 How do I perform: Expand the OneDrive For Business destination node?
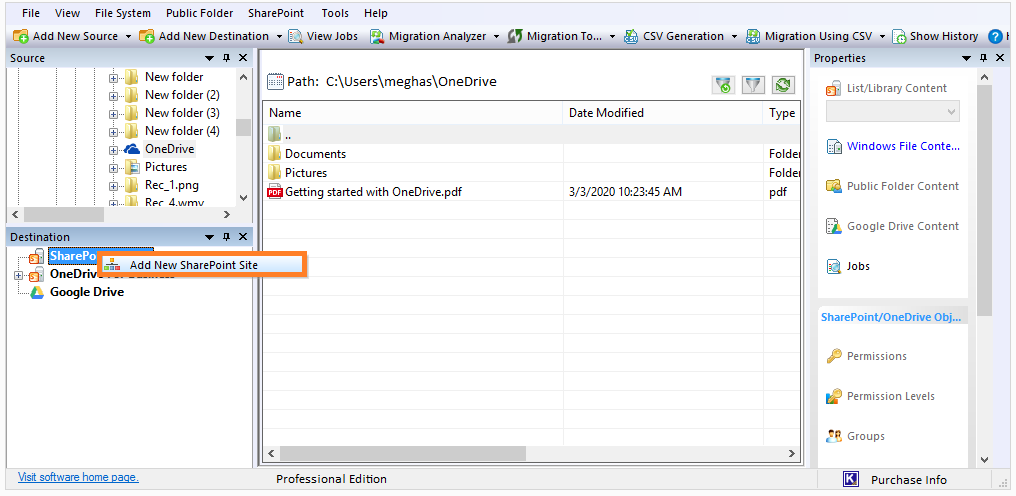[x=18, y=276]
